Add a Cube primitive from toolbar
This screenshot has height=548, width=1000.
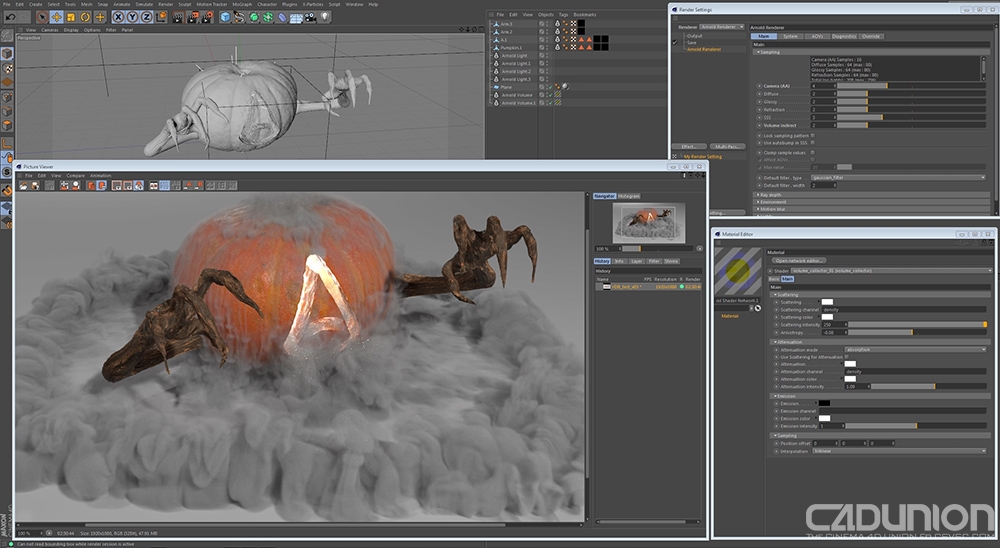225,17
